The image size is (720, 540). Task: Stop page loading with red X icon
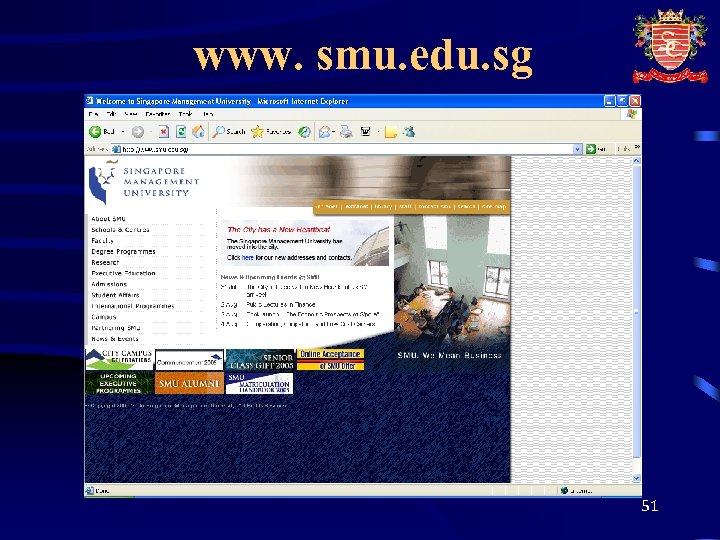(163, 132)
